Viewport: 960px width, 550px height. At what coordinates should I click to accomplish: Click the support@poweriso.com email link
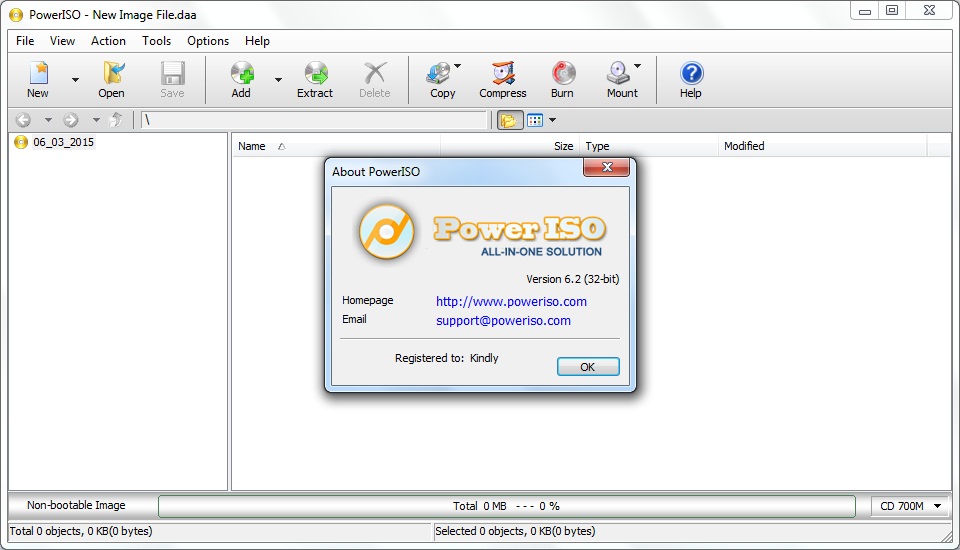[503, 321]
